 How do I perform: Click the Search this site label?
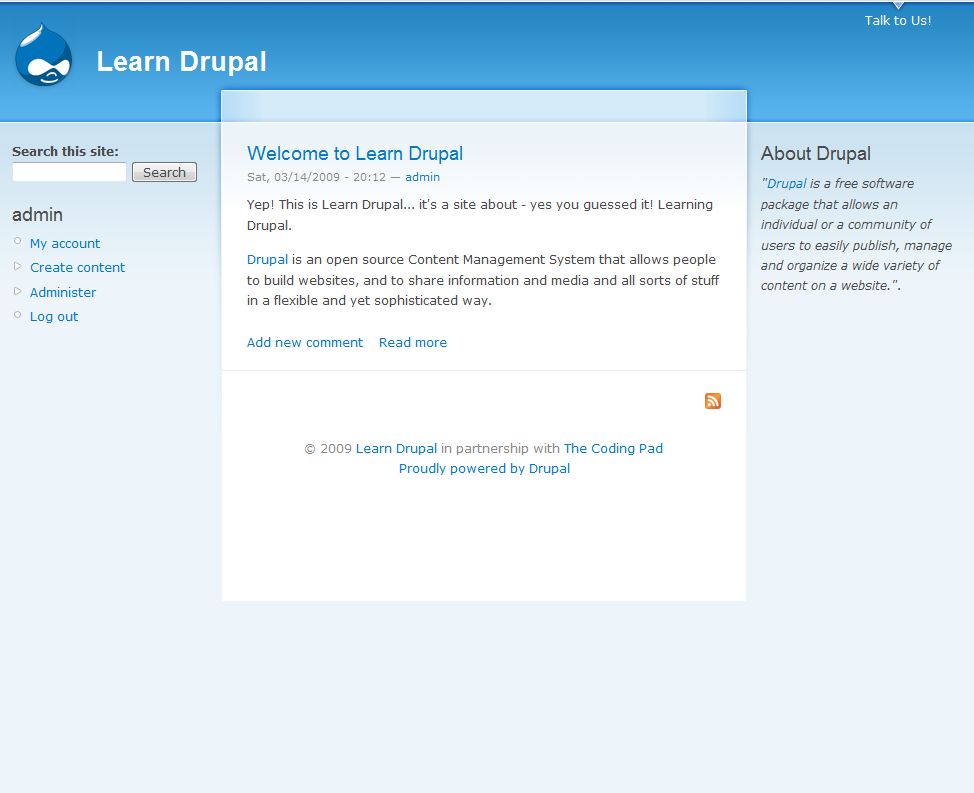pos(65,152)
